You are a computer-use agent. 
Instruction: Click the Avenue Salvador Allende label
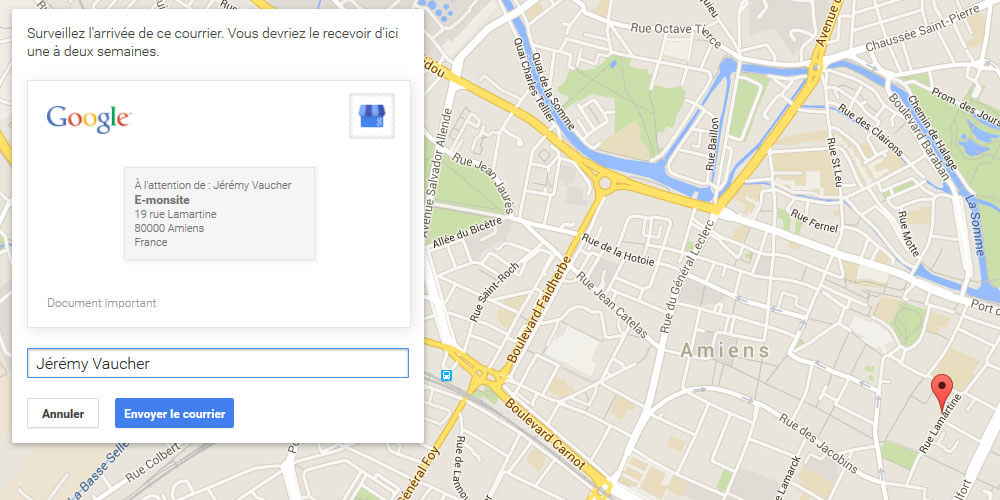[x=438, y=173]
